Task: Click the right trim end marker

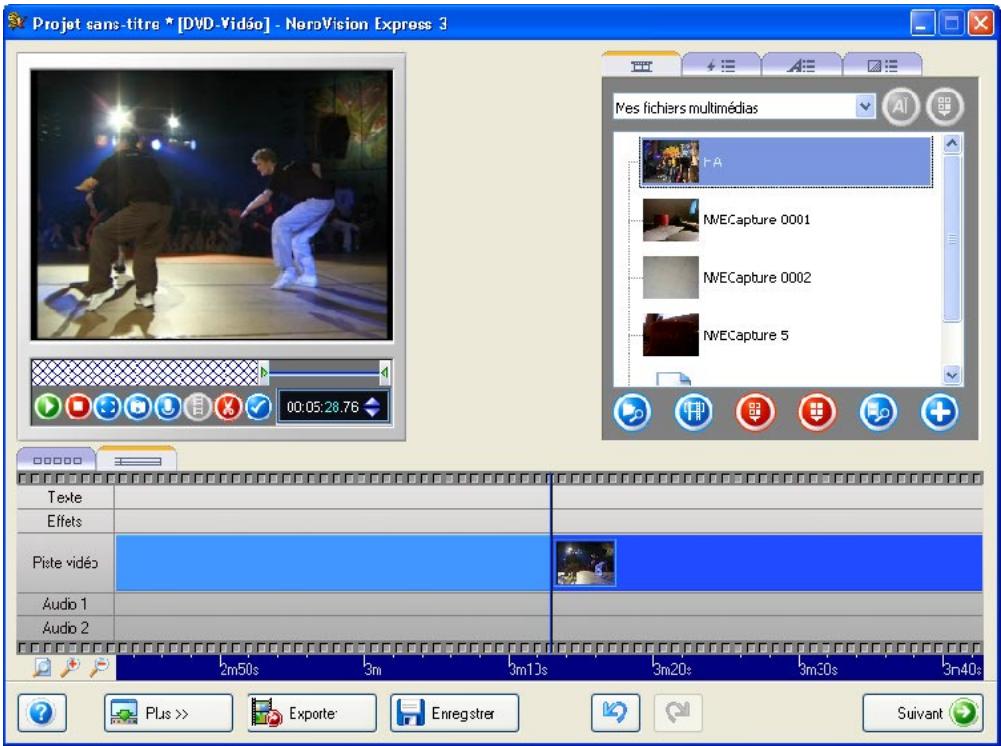Action: [384, 372]
